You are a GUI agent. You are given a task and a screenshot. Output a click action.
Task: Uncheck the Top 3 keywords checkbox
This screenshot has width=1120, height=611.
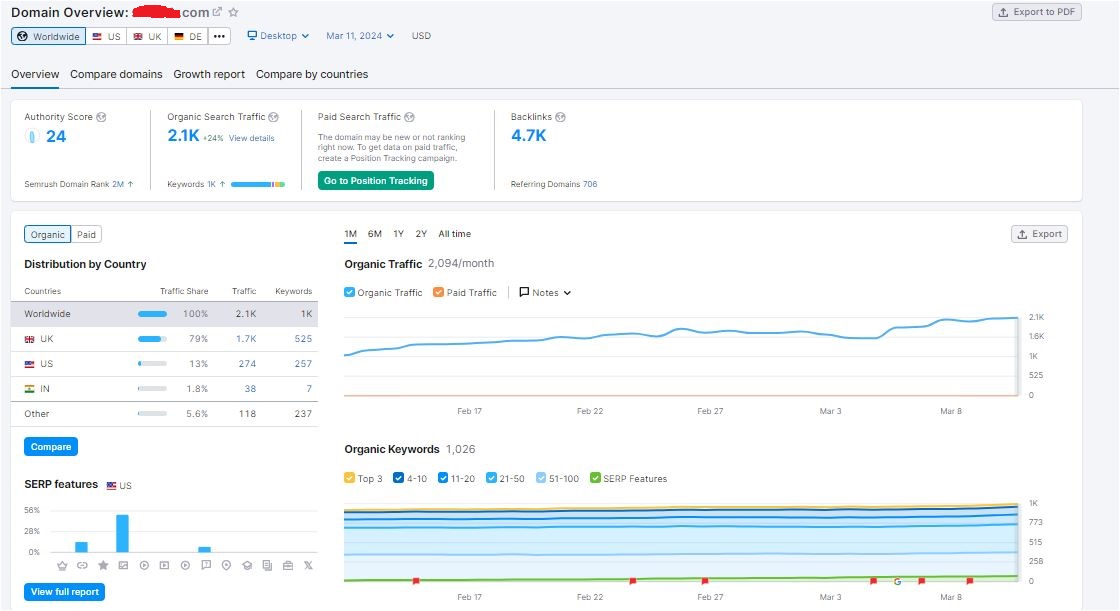pos(349,479)
